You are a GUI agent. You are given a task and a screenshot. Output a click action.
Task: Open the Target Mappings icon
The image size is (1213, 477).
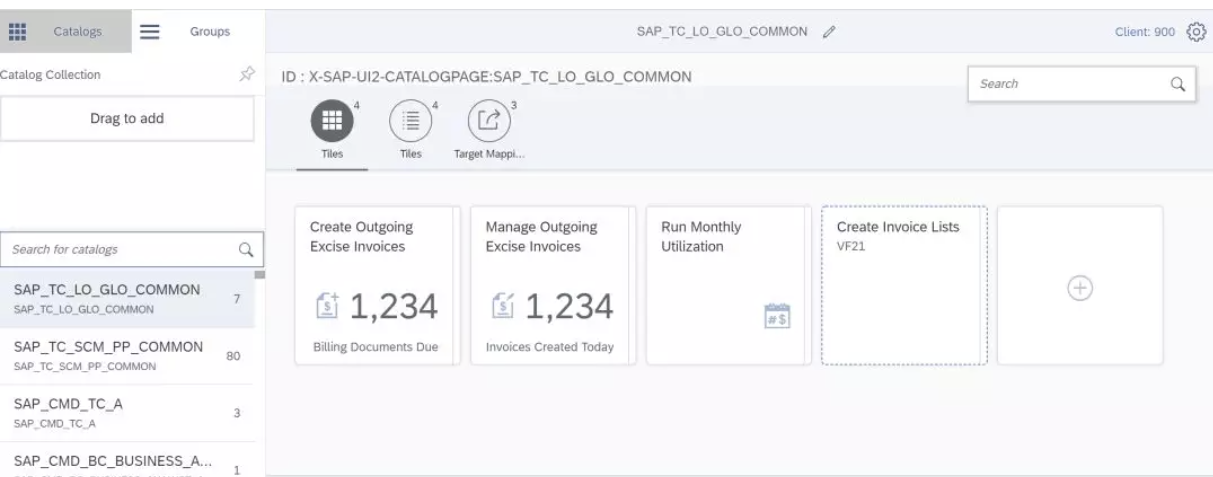[x=489, y=121]
